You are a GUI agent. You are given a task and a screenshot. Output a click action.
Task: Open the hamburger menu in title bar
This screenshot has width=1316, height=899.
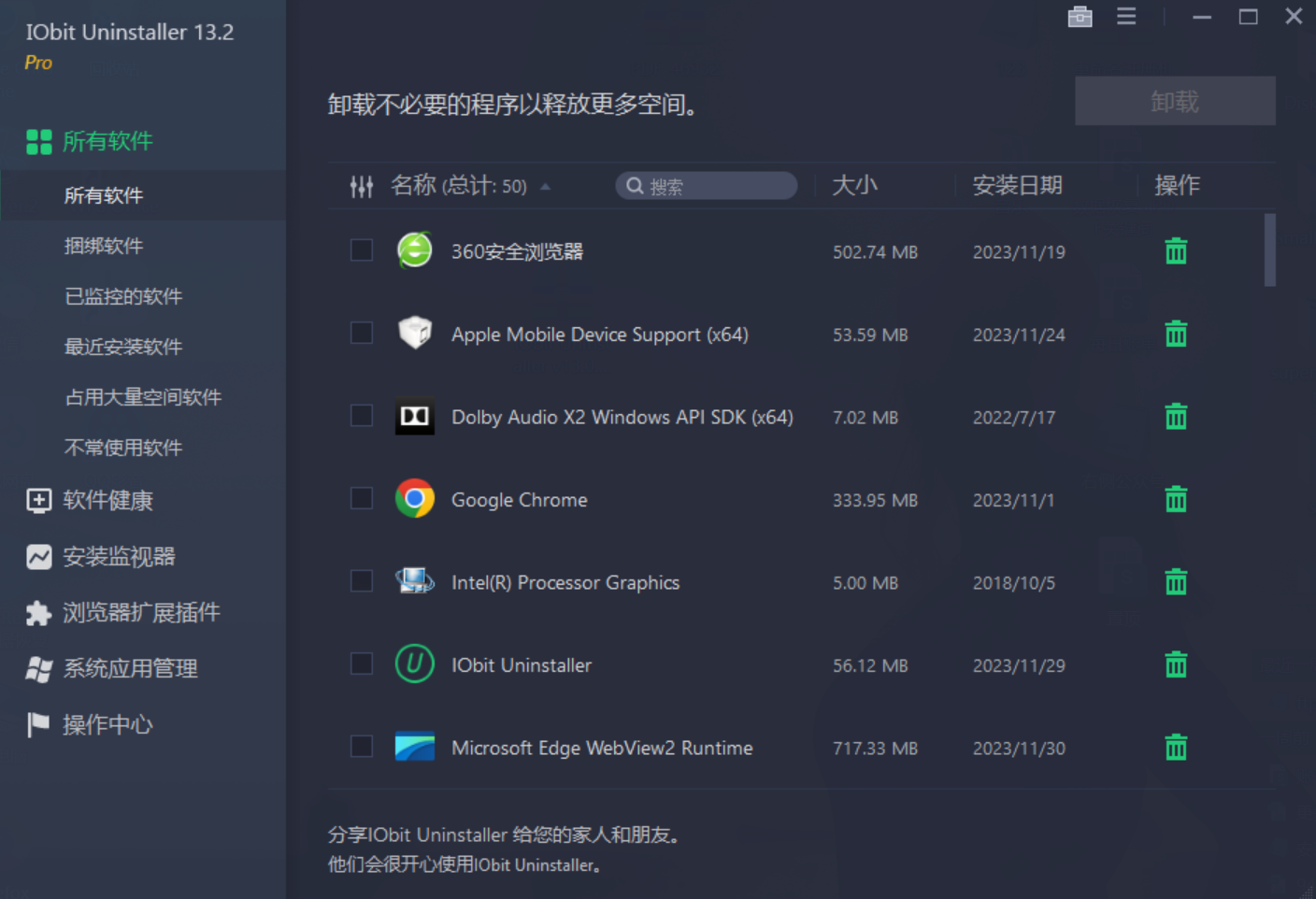1126,17
